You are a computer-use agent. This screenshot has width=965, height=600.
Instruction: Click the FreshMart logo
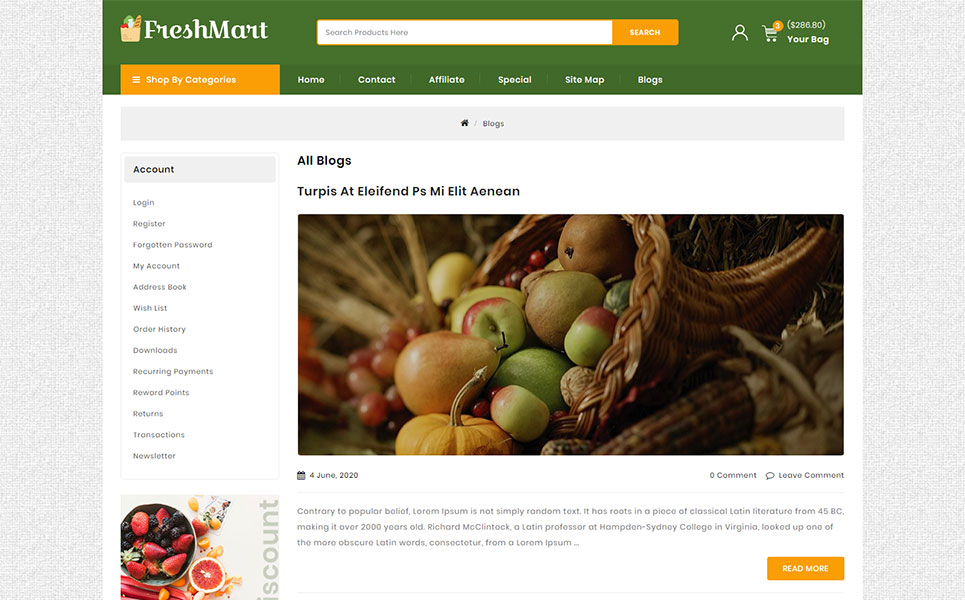[194, 29]
